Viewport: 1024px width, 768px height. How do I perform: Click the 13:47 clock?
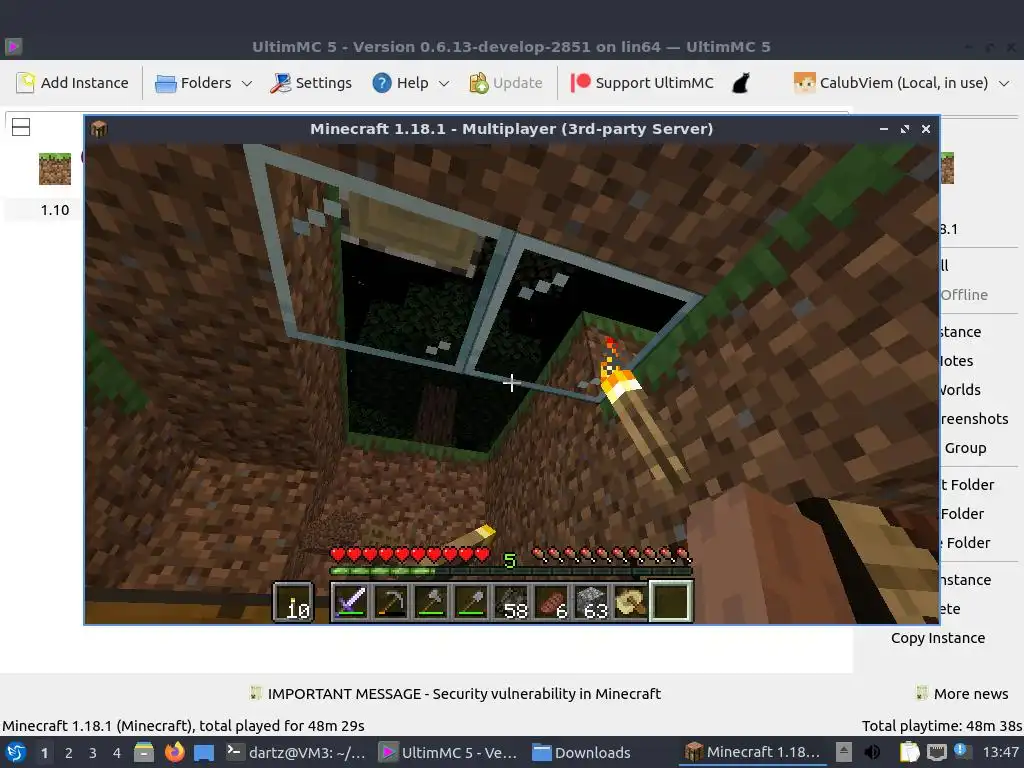[1000, 752]
